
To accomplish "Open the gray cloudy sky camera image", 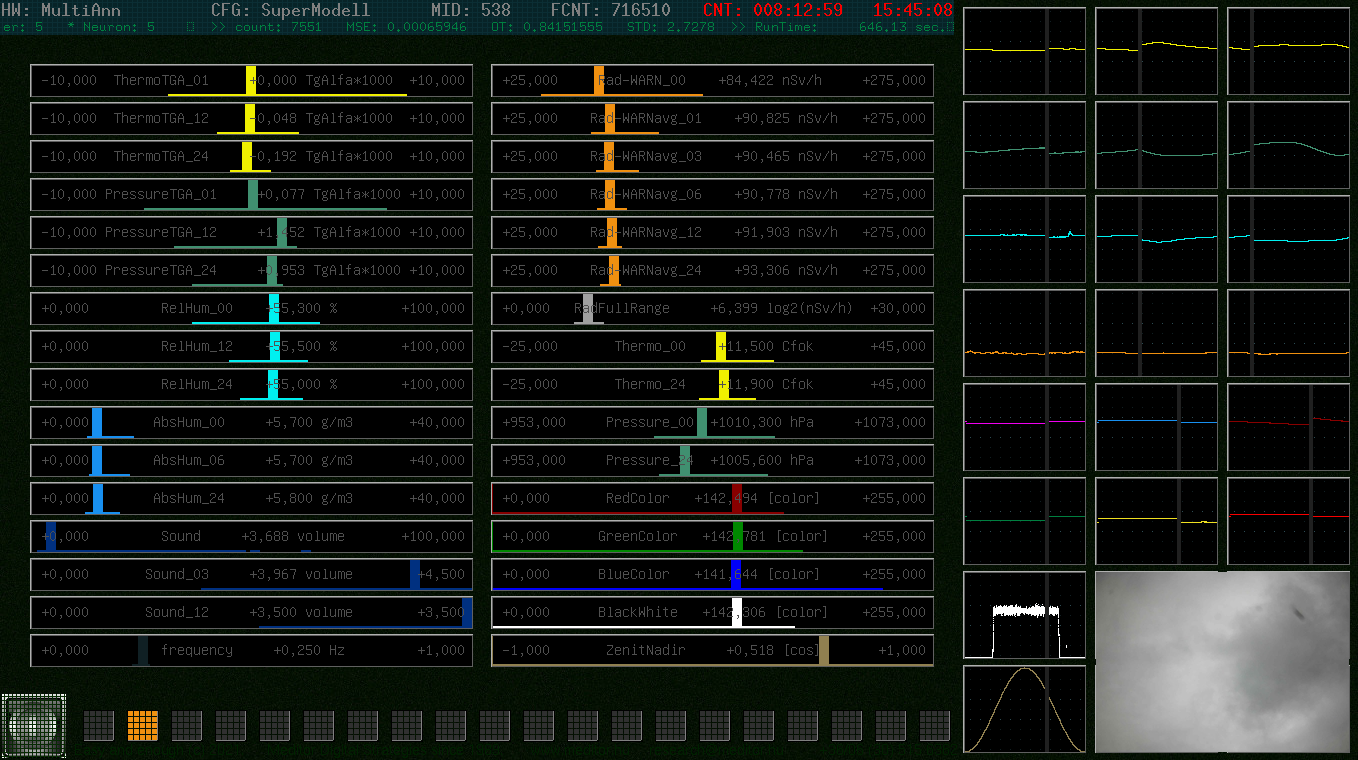I will (1222, 662).
